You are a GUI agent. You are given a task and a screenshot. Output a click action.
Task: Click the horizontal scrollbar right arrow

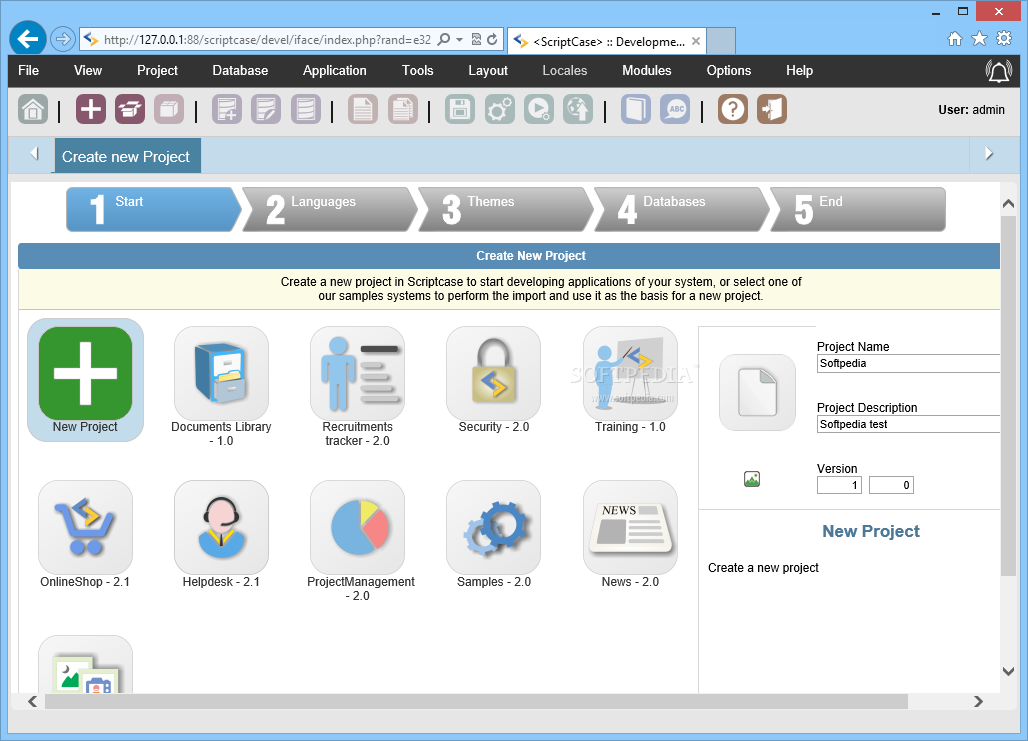pyautogui.click(x=978, y=702)
